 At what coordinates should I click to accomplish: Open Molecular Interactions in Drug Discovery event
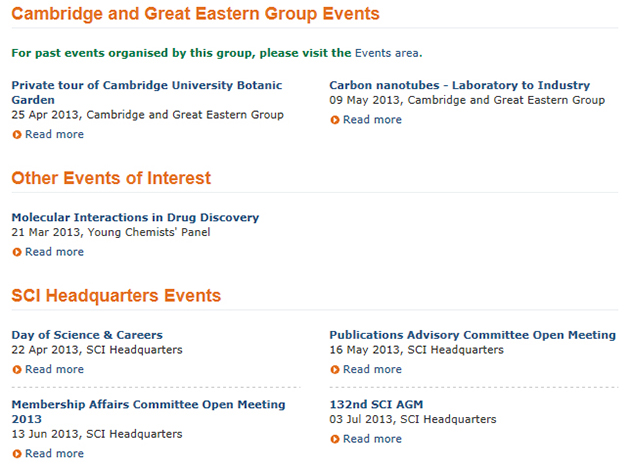[135, 218]
